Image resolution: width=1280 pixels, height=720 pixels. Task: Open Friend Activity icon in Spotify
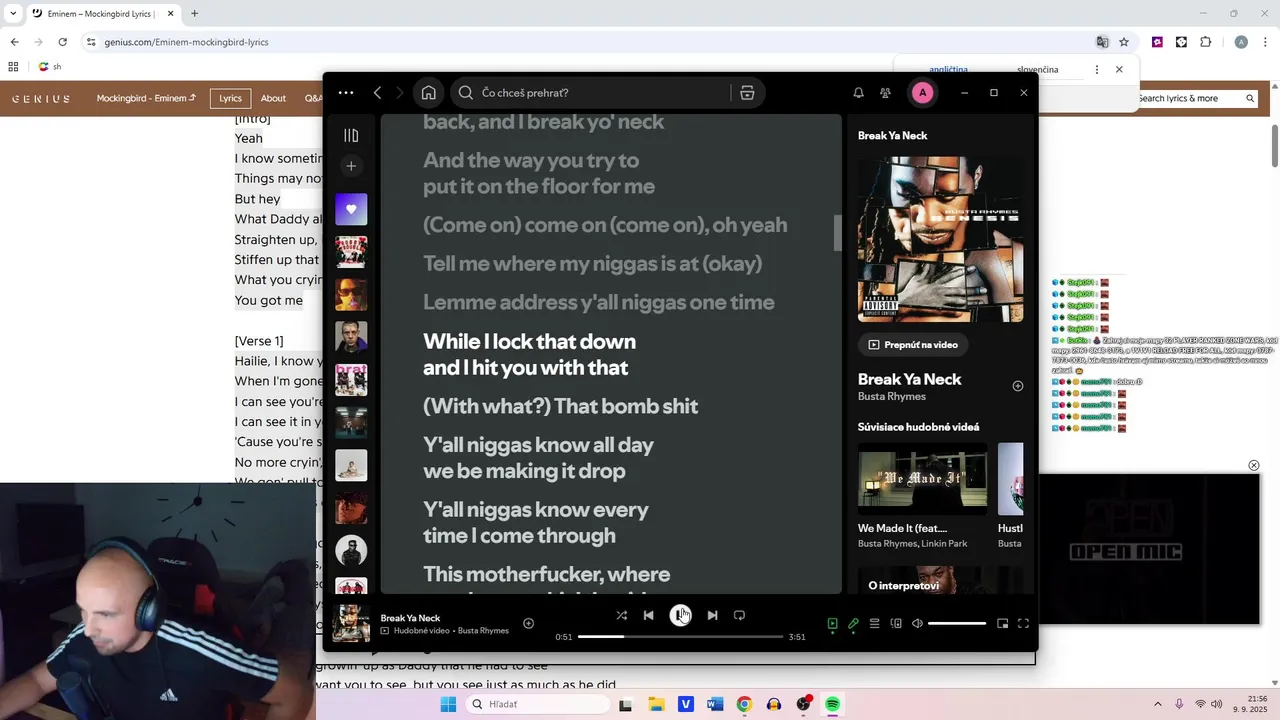(x=885, y=93)
